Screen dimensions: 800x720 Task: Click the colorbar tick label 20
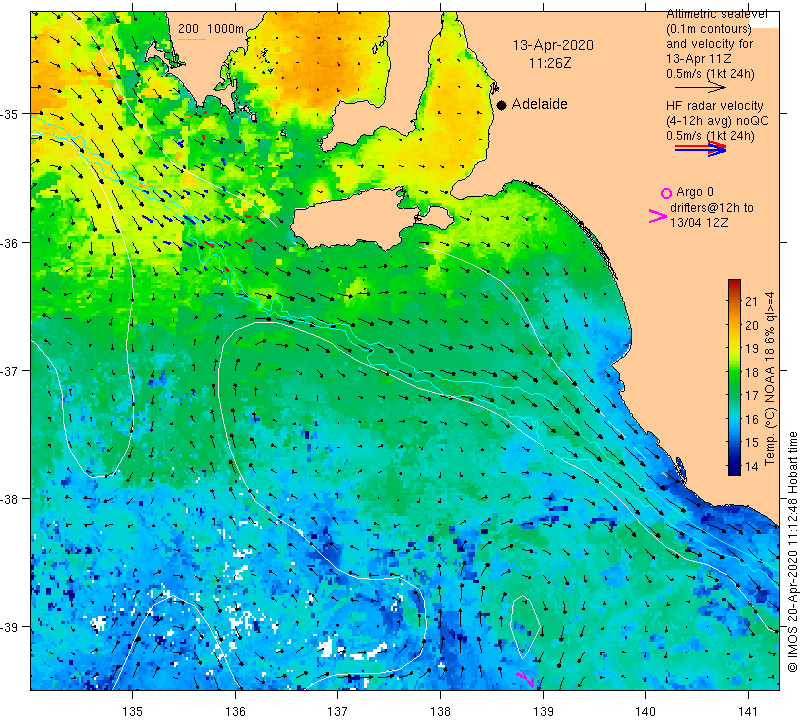click(752, 325)
